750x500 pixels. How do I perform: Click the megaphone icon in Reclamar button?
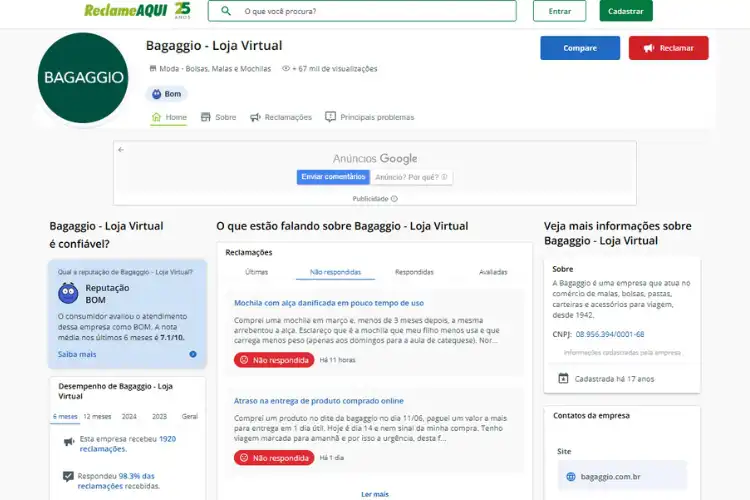click(x=649, y=48)
